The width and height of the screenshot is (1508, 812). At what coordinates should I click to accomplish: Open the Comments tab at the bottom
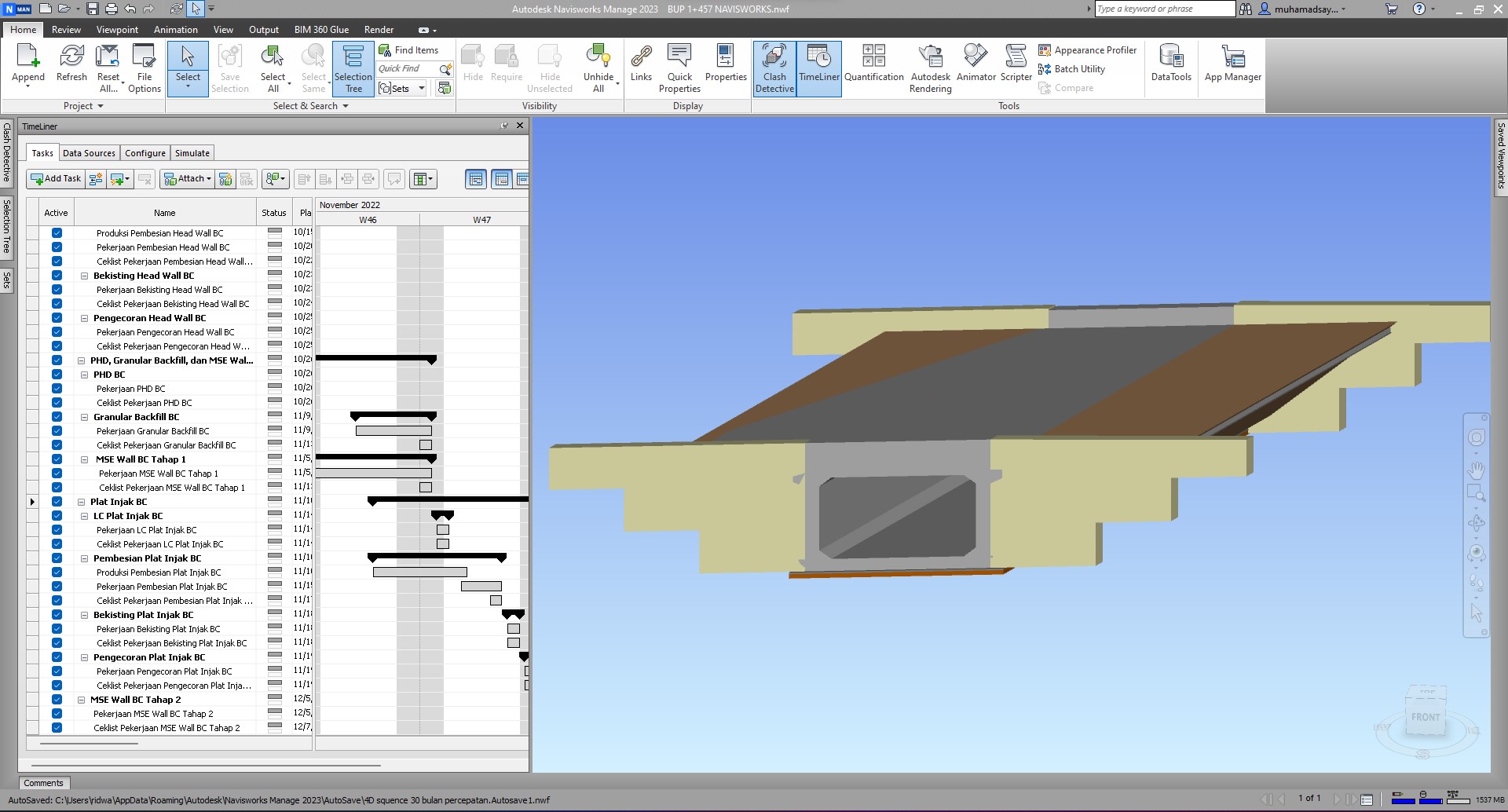(x=43, y=783)
